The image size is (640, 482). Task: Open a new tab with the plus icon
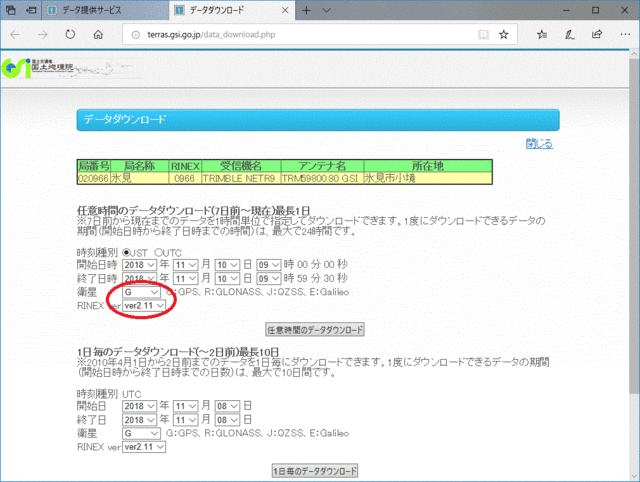pos(306,11)
